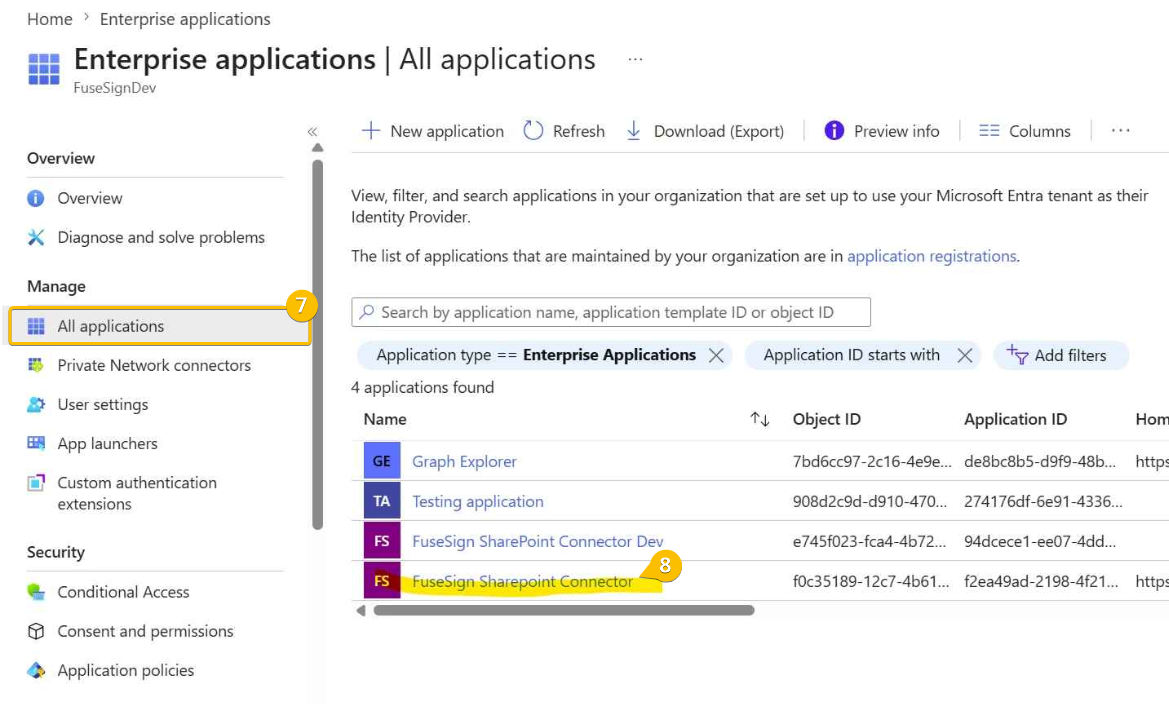Click the App launchers icon

36,443
